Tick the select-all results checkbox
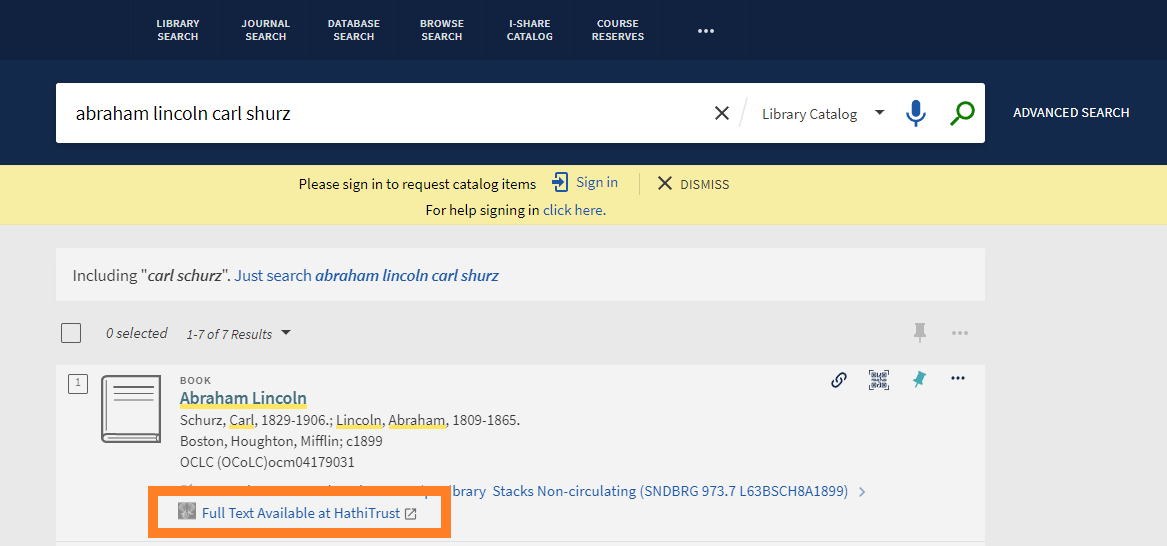Image resolution: width=1167 pixels, height=546 pixels. 71,333
